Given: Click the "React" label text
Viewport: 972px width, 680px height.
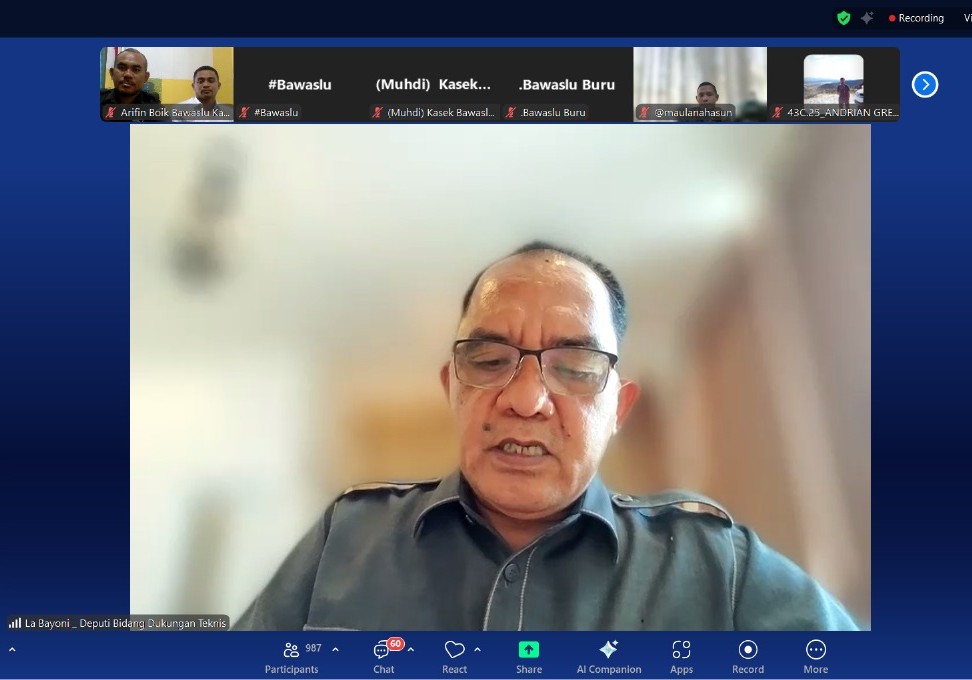Looking at the screenshot, I should tap(454, 669).
